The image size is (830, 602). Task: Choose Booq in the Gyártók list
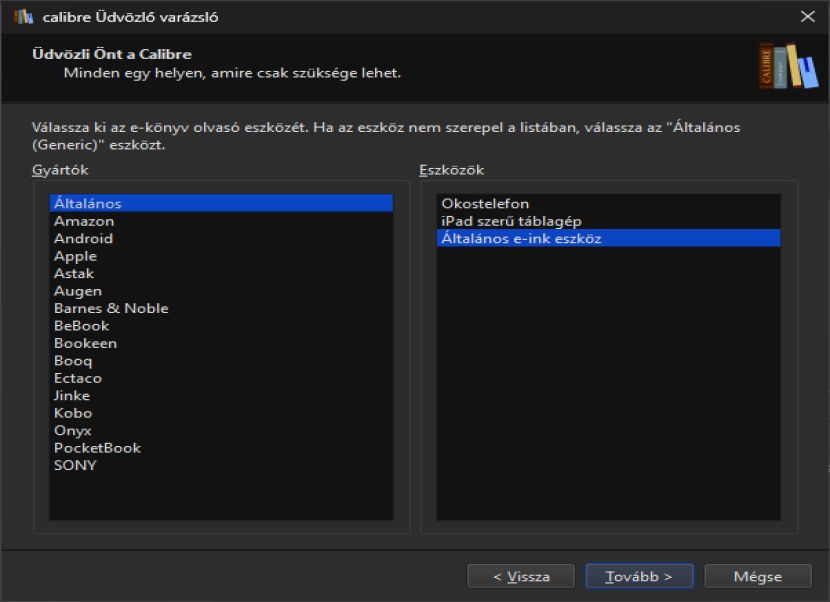point(221,361)
